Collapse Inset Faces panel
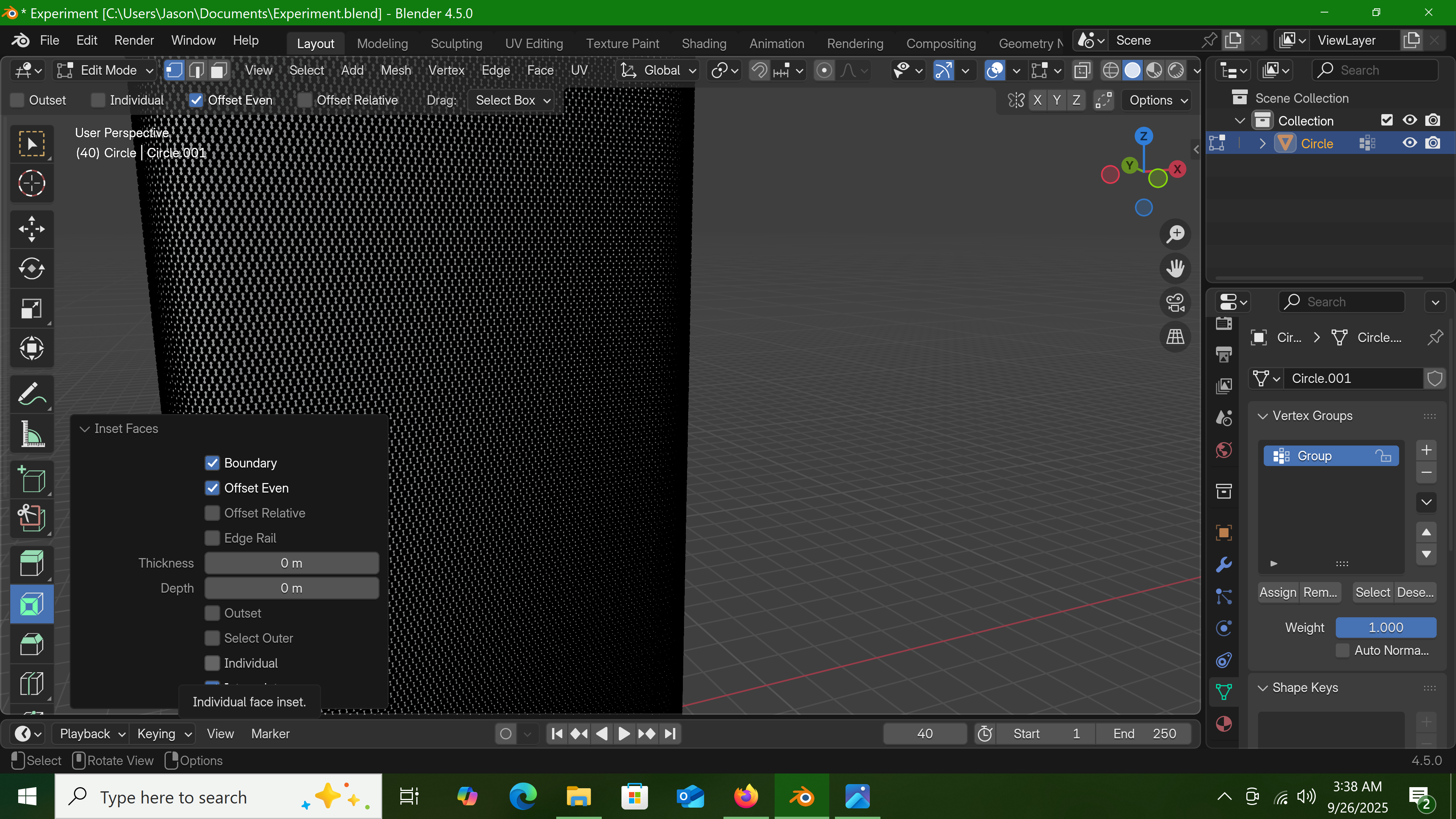The width and height of the screenshot is (1456, 819). pyautogui.click(x=85, y=429)
